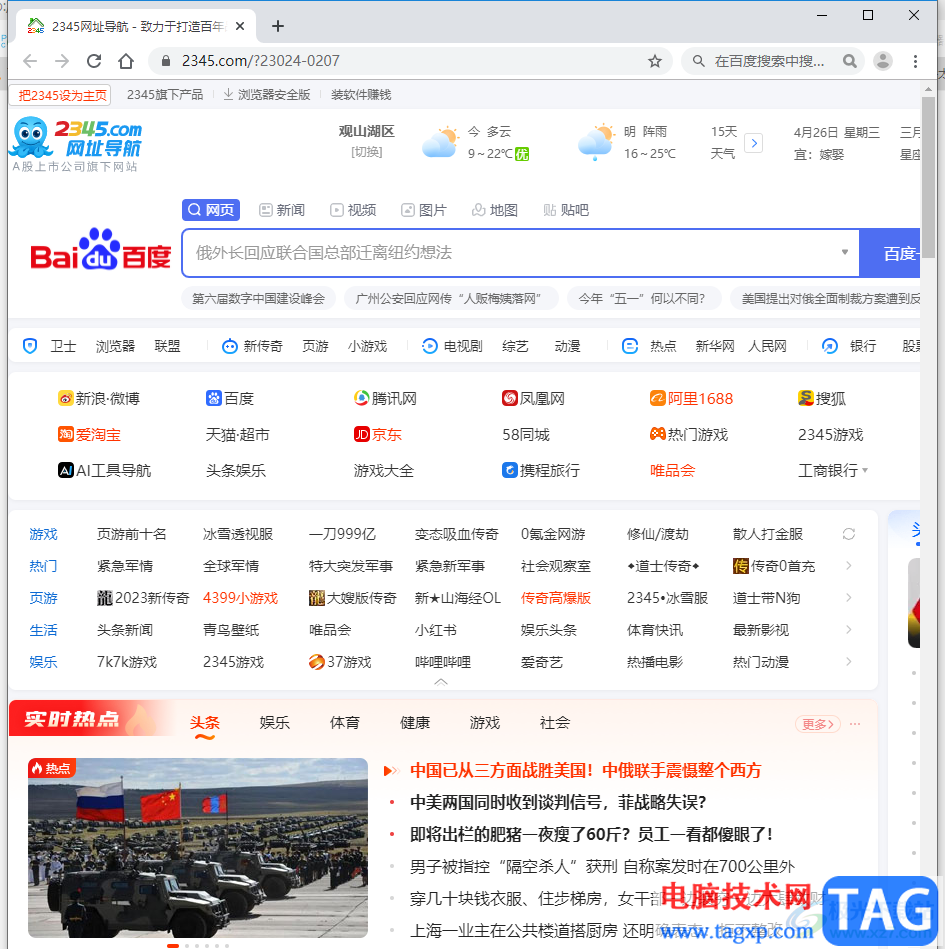The image size is (945, 949).
Task: Open the home page icon
Action: [x=126, y=61]
